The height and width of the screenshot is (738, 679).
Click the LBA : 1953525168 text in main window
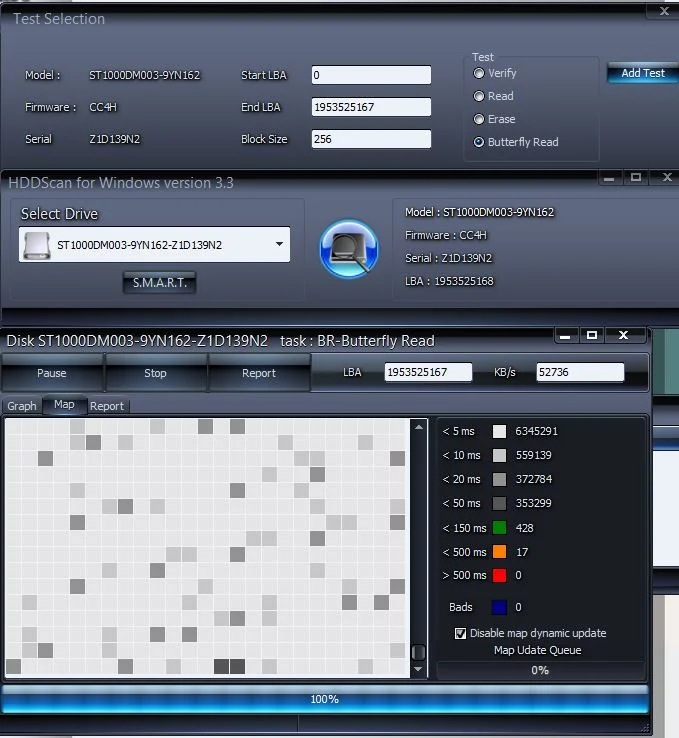coord(449,281)
